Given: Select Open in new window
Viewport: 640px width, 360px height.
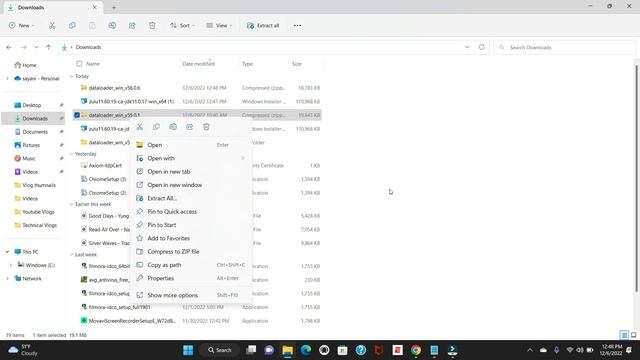Looking at the screenshot, I should [191, 185].
